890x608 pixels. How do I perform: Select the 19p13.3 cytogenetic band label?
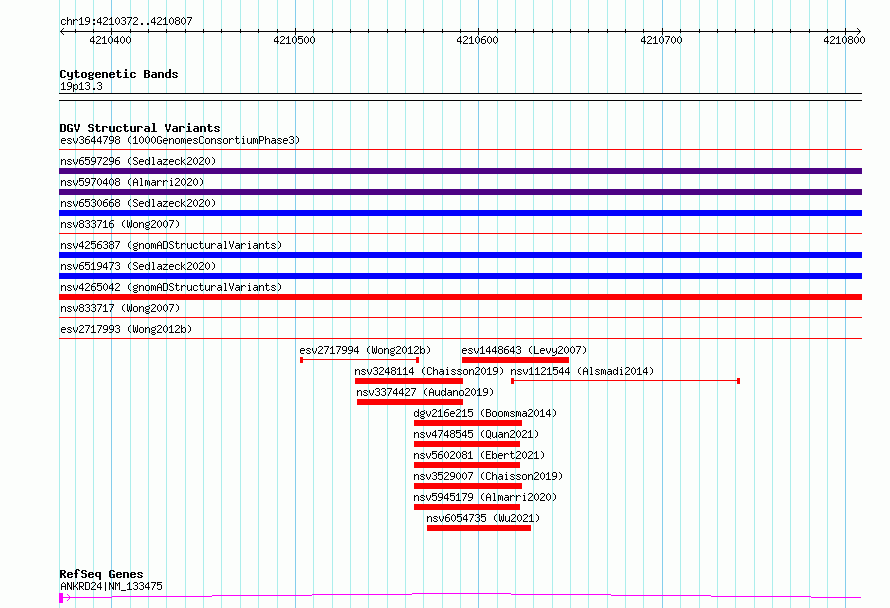[x=81, y=86]
